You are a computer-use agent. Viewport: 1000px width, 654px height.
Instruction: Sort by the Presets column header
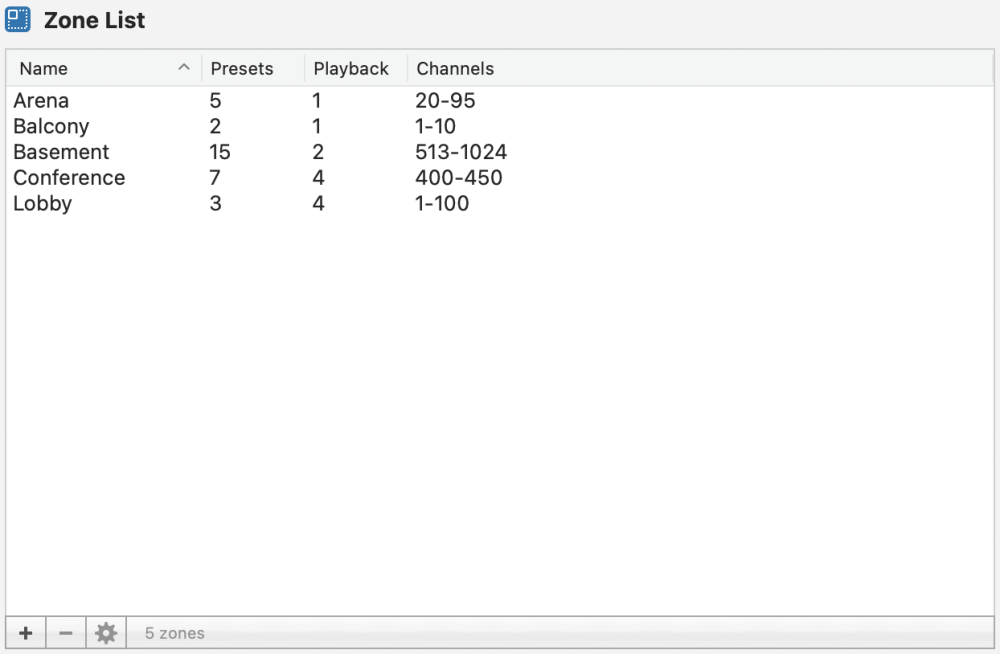(x=242, y=69)
